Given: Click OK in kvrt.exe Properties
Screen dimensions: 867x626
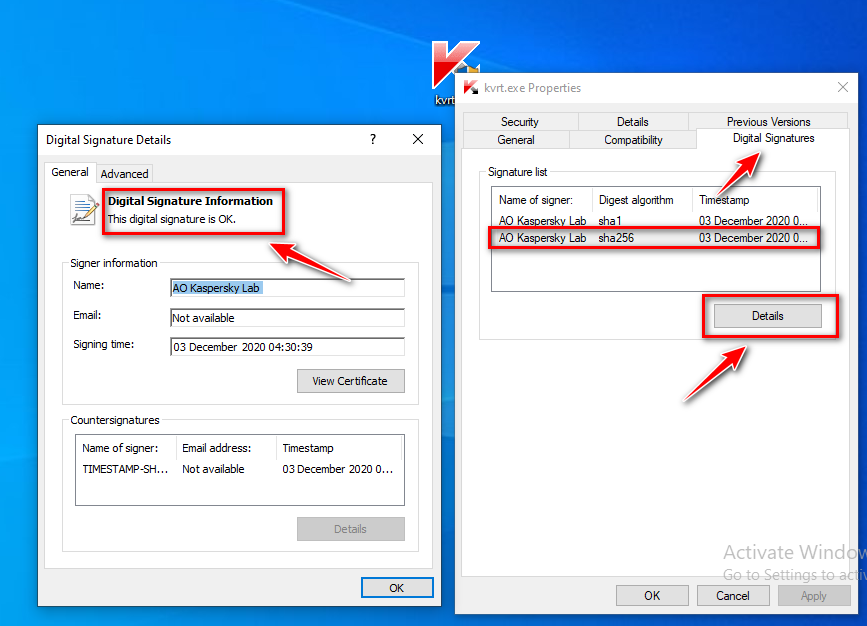Looking at the screenshot, I should tap(652, 596).
